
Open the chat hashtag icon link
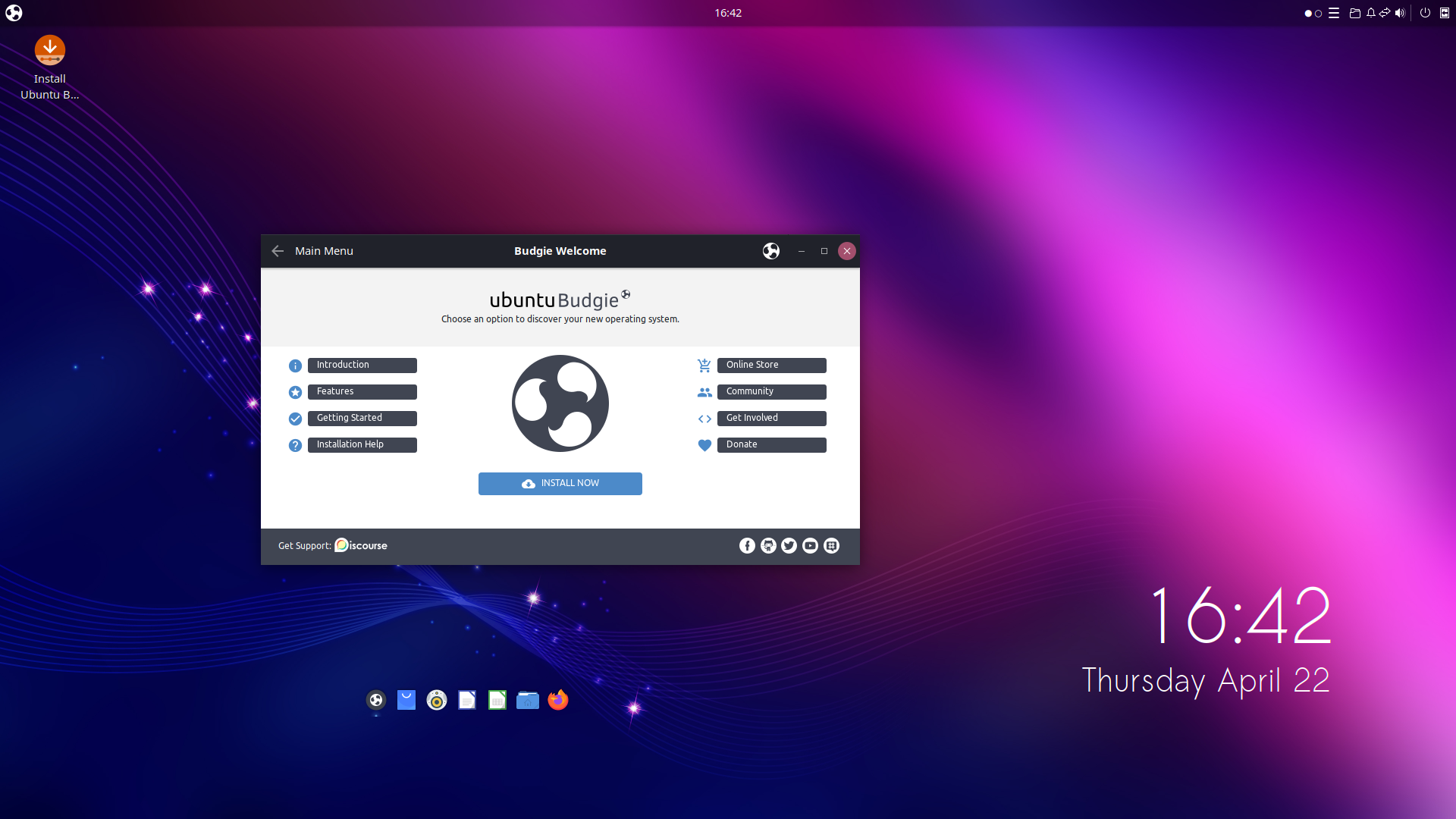pyautogui.click(x=832, y=546)
